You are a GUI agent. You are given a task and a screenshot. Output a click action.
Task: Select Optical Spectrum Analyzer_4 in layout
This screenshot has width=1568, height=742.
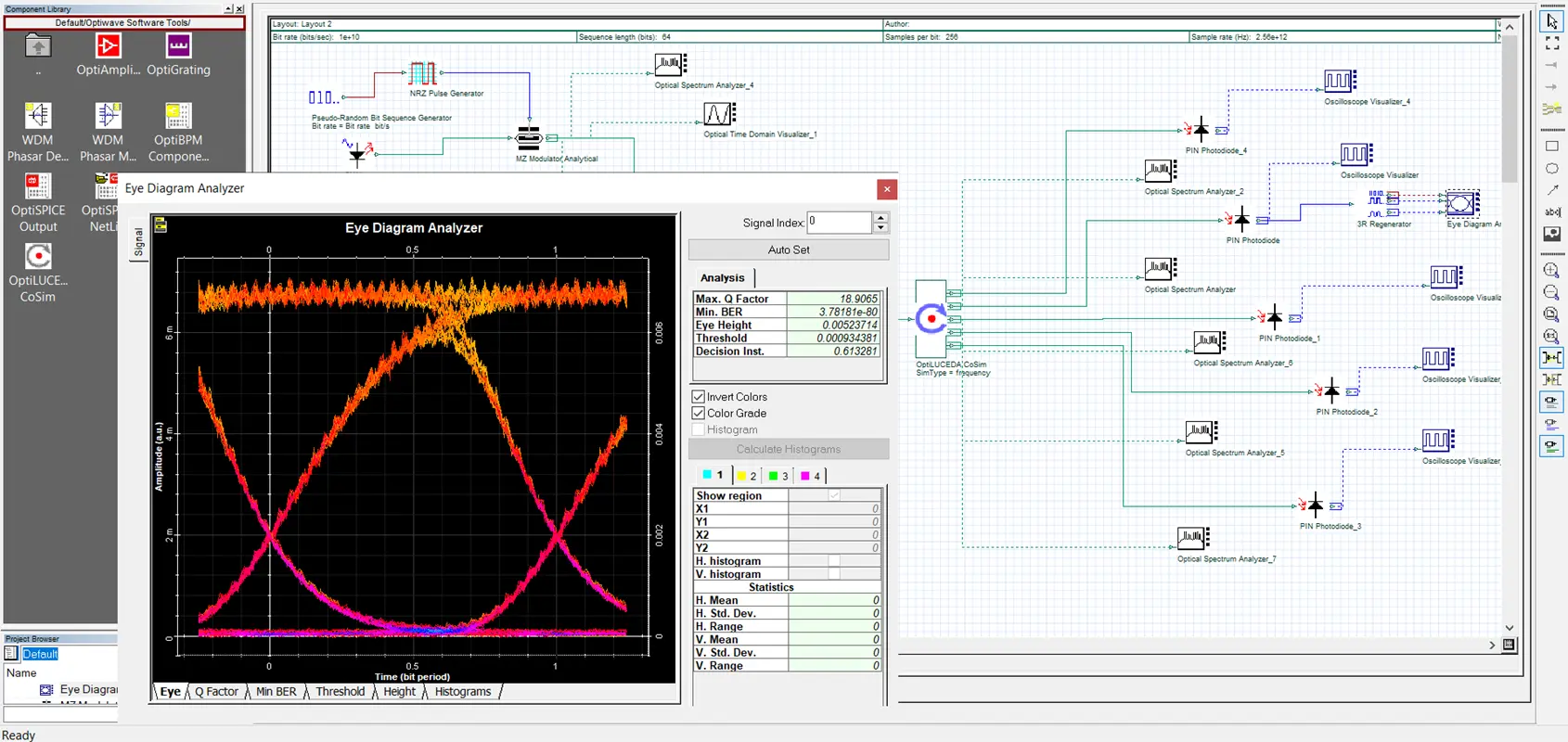click(670, 64)
